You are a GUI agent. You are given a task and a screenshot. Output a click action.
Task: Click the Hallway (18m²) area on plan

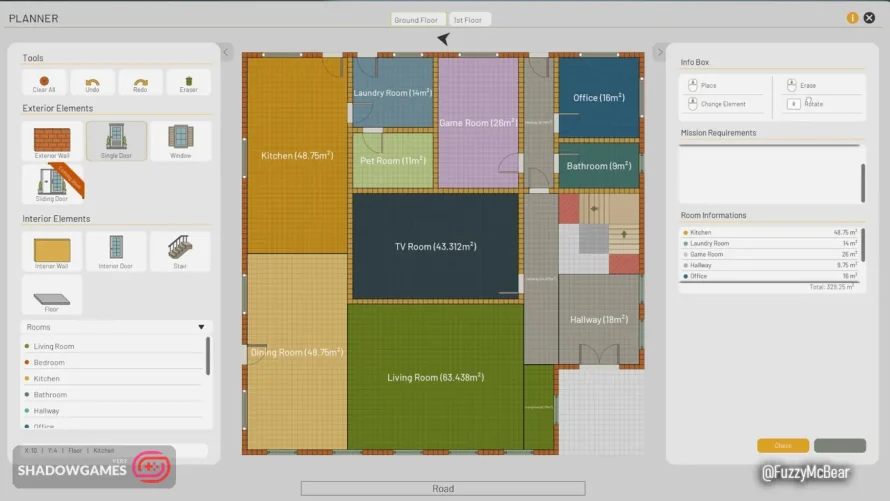point(599,319)
